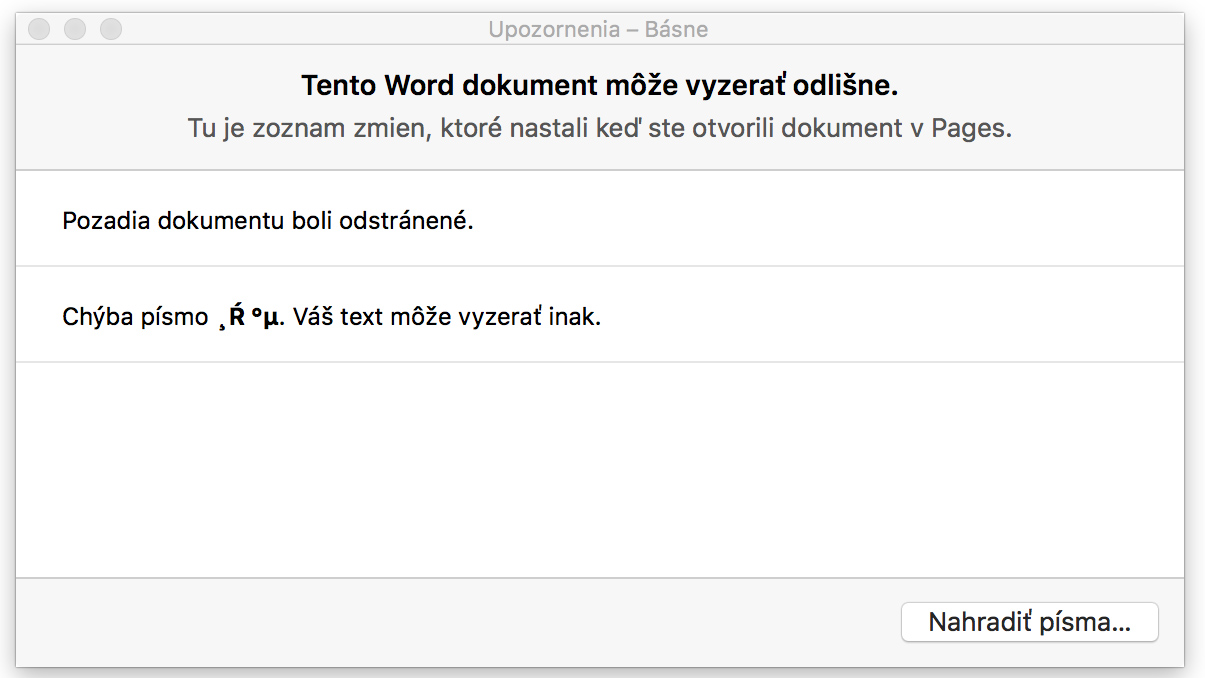1205x678 pixels.
Task: Close the Upozornenia window
Action: [x=39, y=30]
